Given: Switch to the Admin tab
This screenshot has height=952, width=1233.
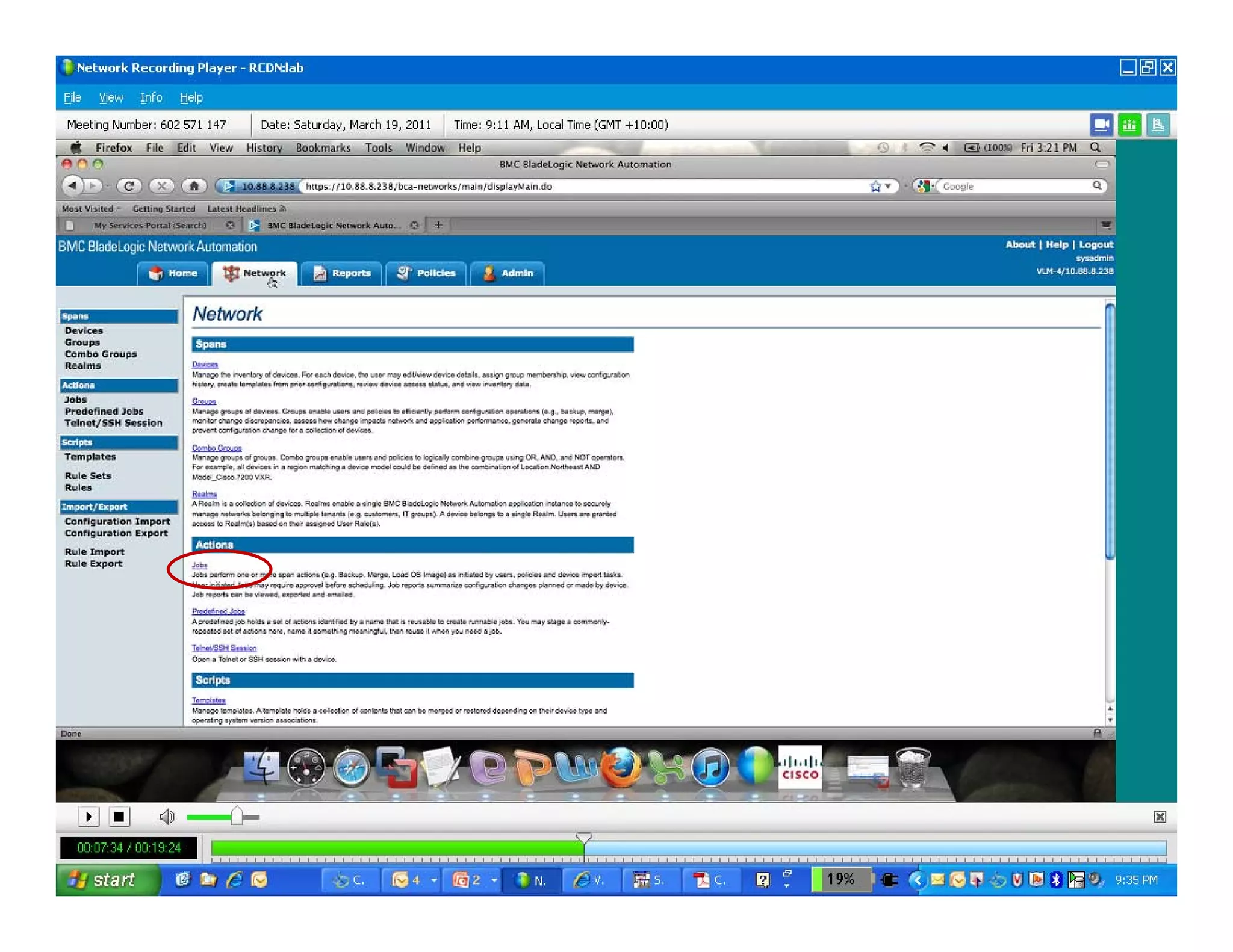Looking at the screenshot, I should 508,273.
